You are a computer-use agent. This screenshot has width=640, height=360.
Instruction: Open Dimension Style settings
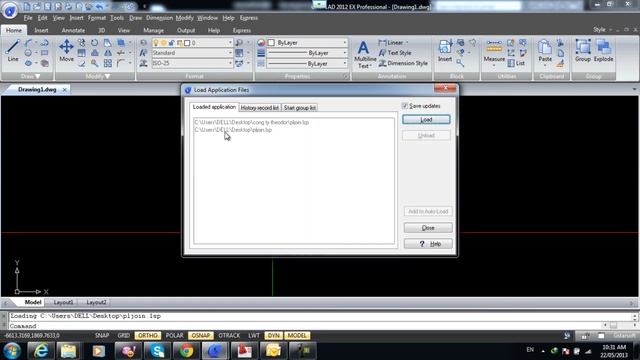(x=404, y=63)
